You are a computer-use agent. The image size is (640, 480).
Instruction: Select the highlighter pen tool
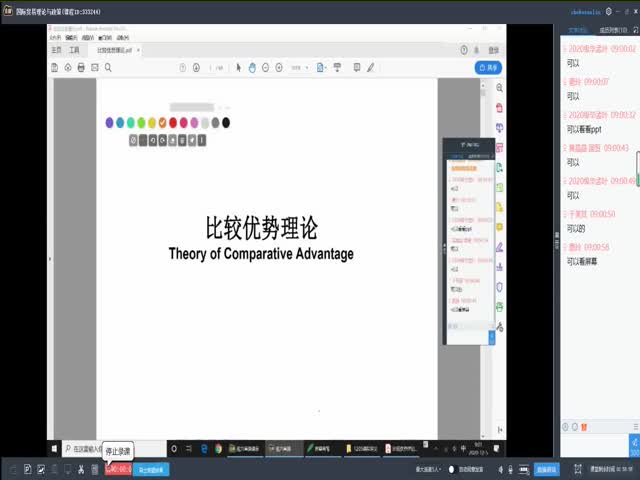coord(371,68)
